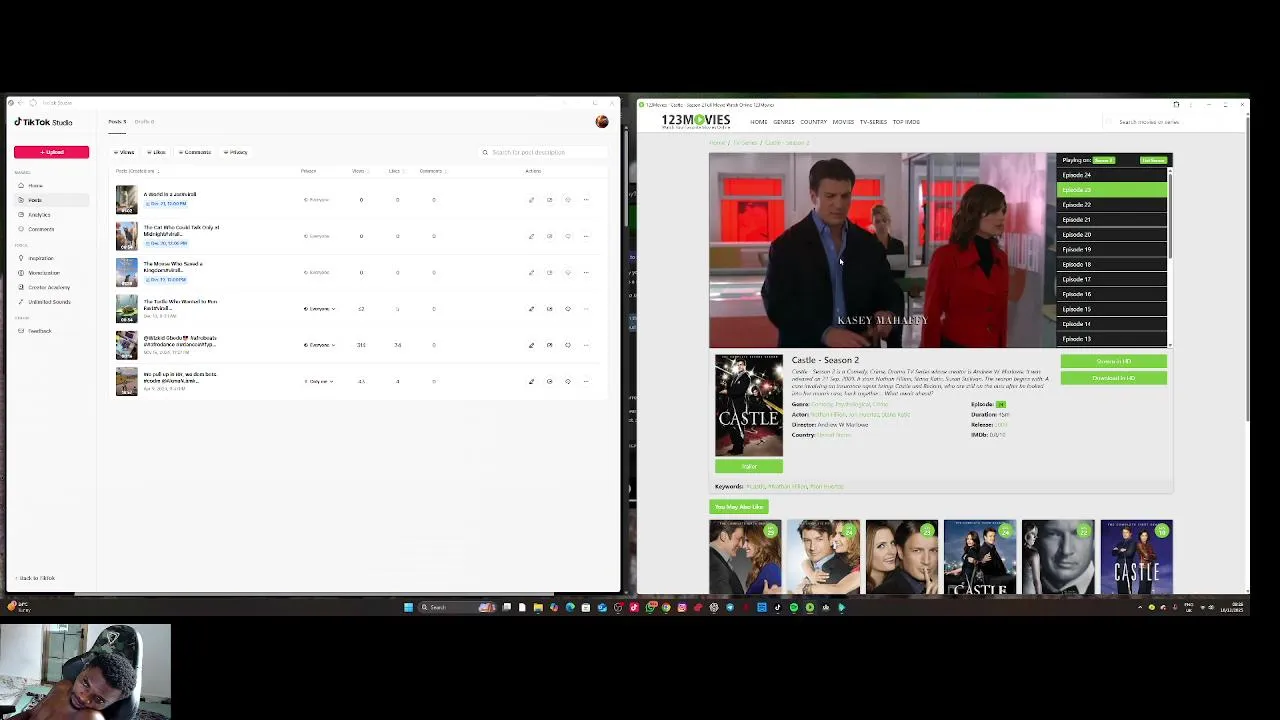1280x720 pixels.
Task: Open MOVIES menu on 123Movies
Action: (843, 122)
